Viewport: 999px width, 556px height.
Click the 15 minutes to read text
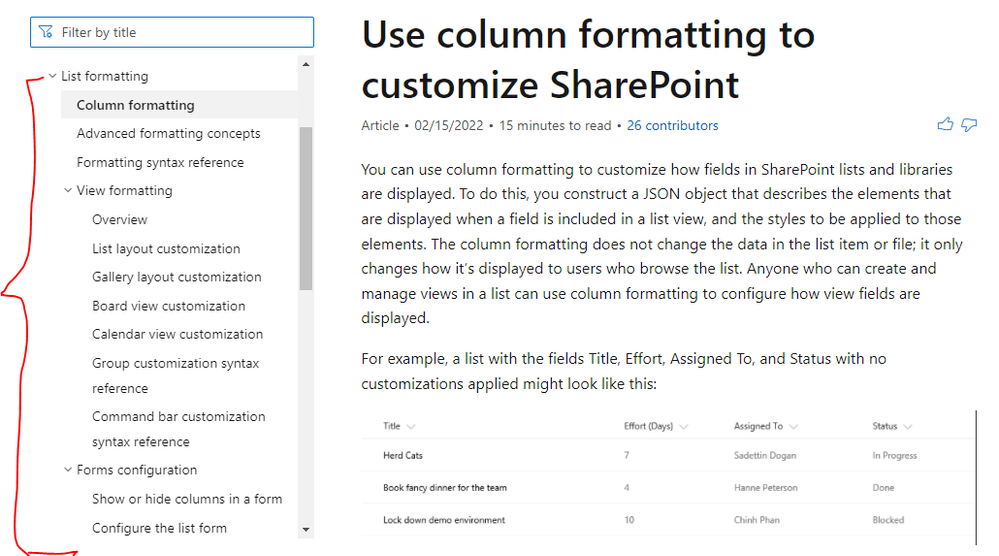[555, 125]
